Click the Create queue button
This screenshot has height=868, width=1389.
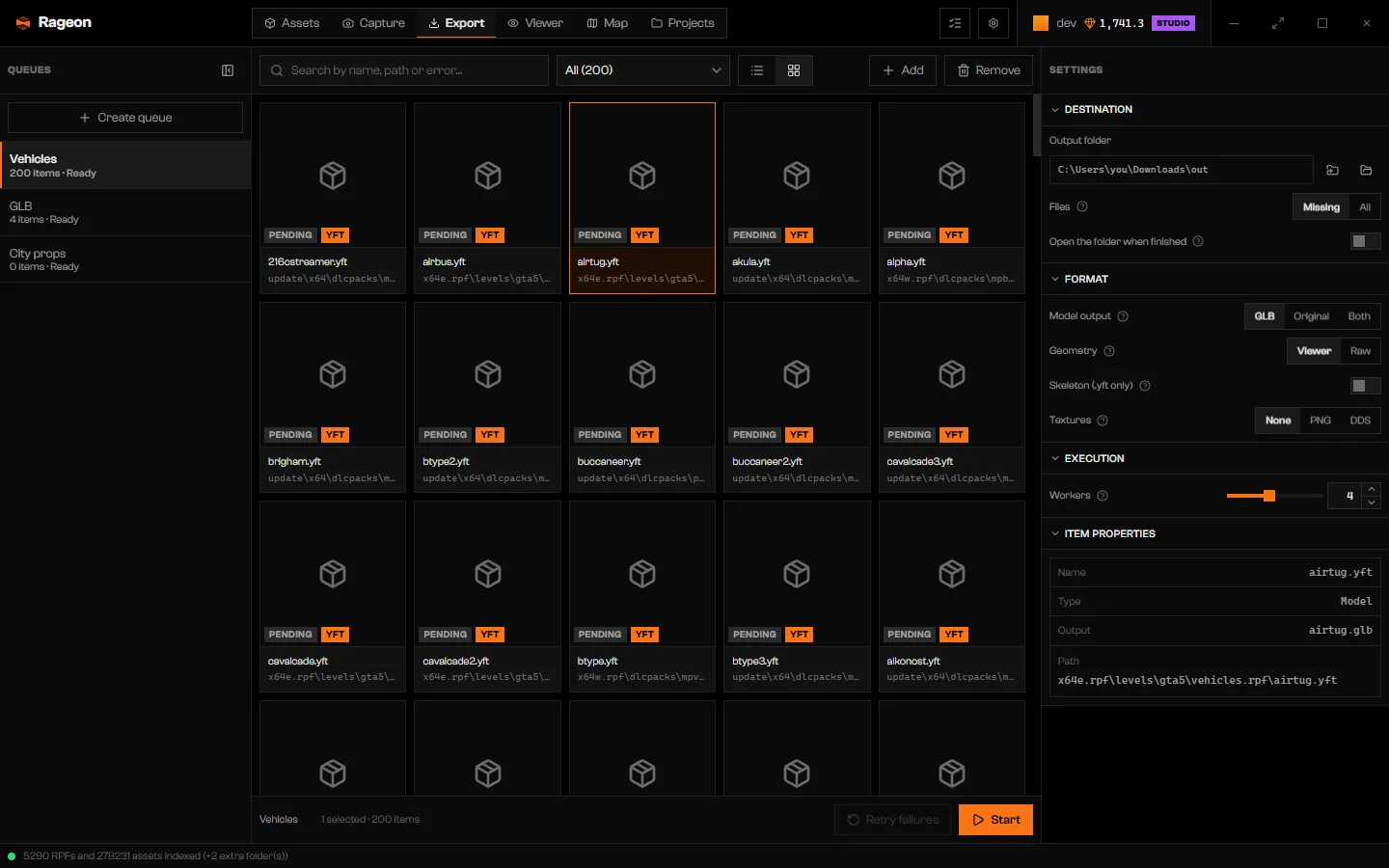[x=125, y=118]
